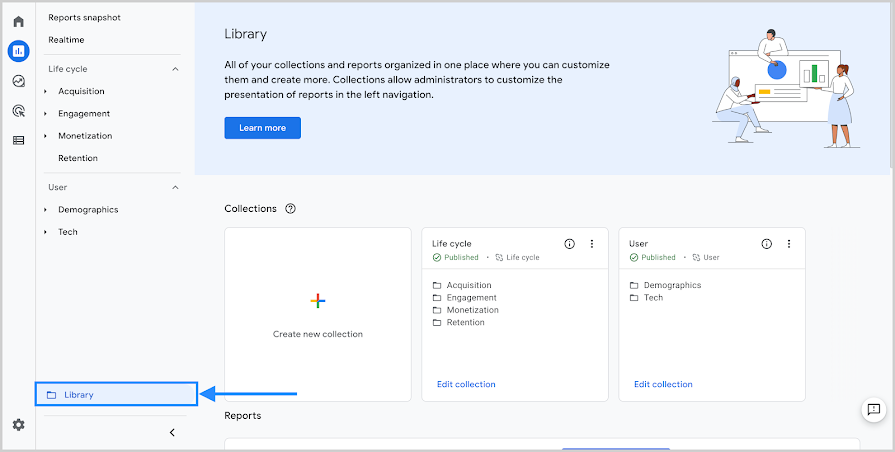Click Acquisition entry in Life cycle card
Image resolution: width=895 pixels, height=452 pixels.
point(469,285)
